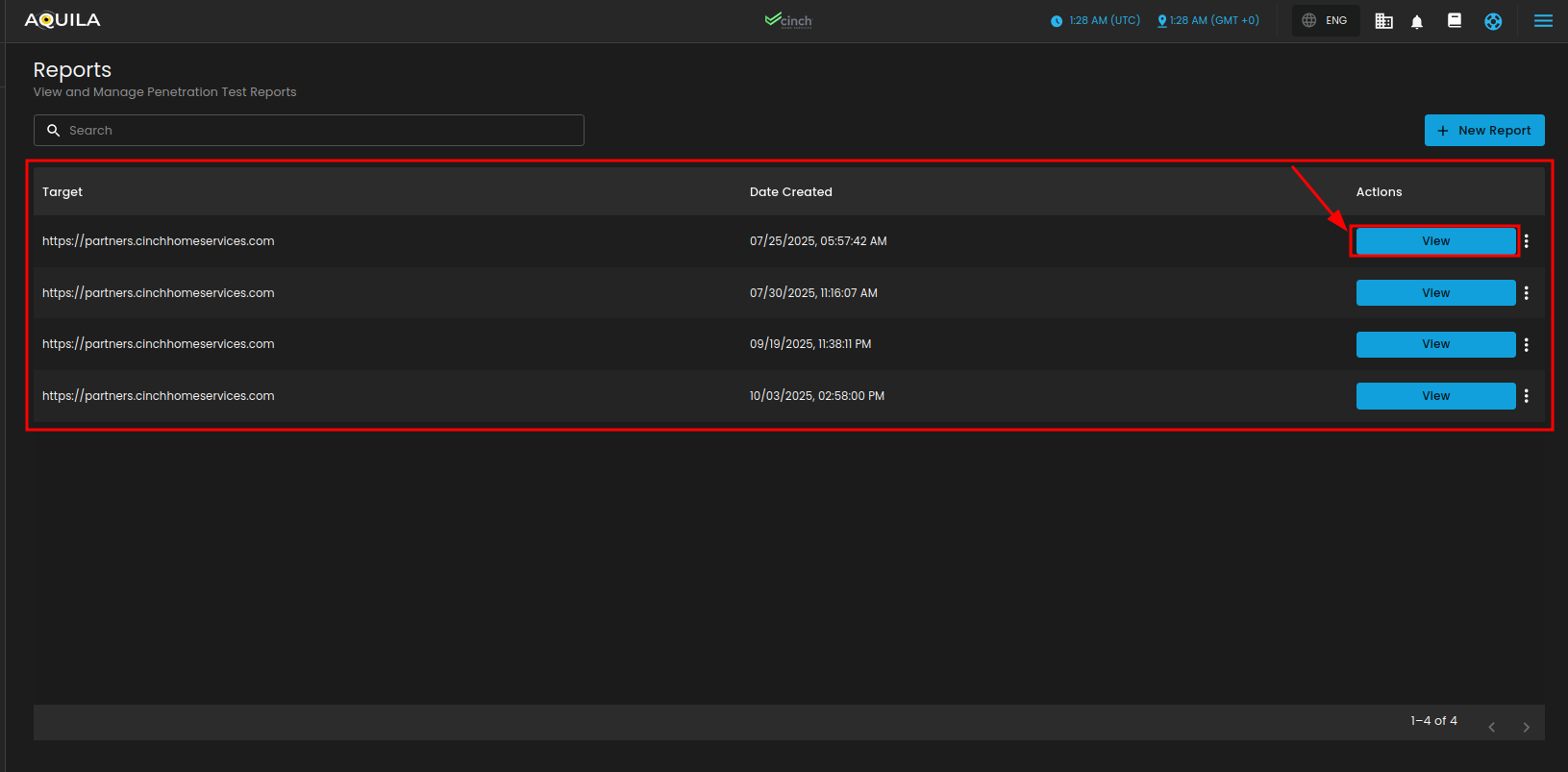Create a New Report
1568x772 pixels.
tap(1483, 131)
